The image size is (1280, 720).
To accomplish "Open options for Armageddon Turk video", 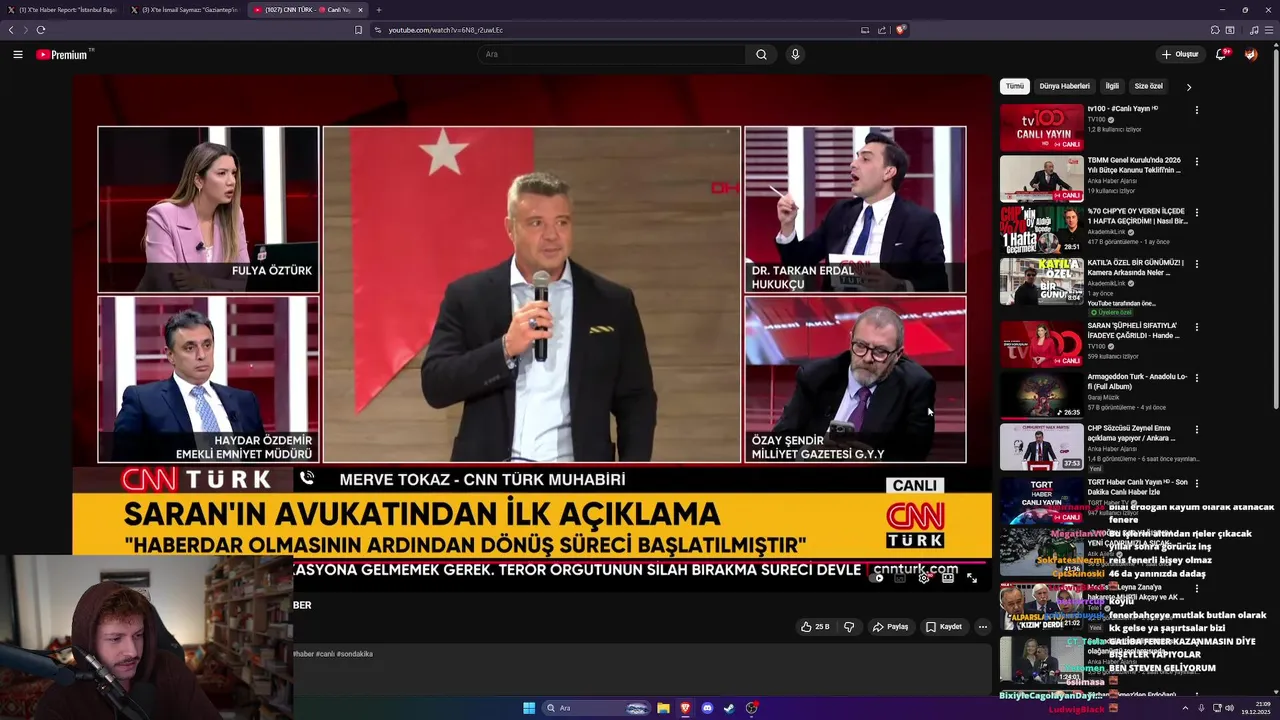I will point(1196,378).
